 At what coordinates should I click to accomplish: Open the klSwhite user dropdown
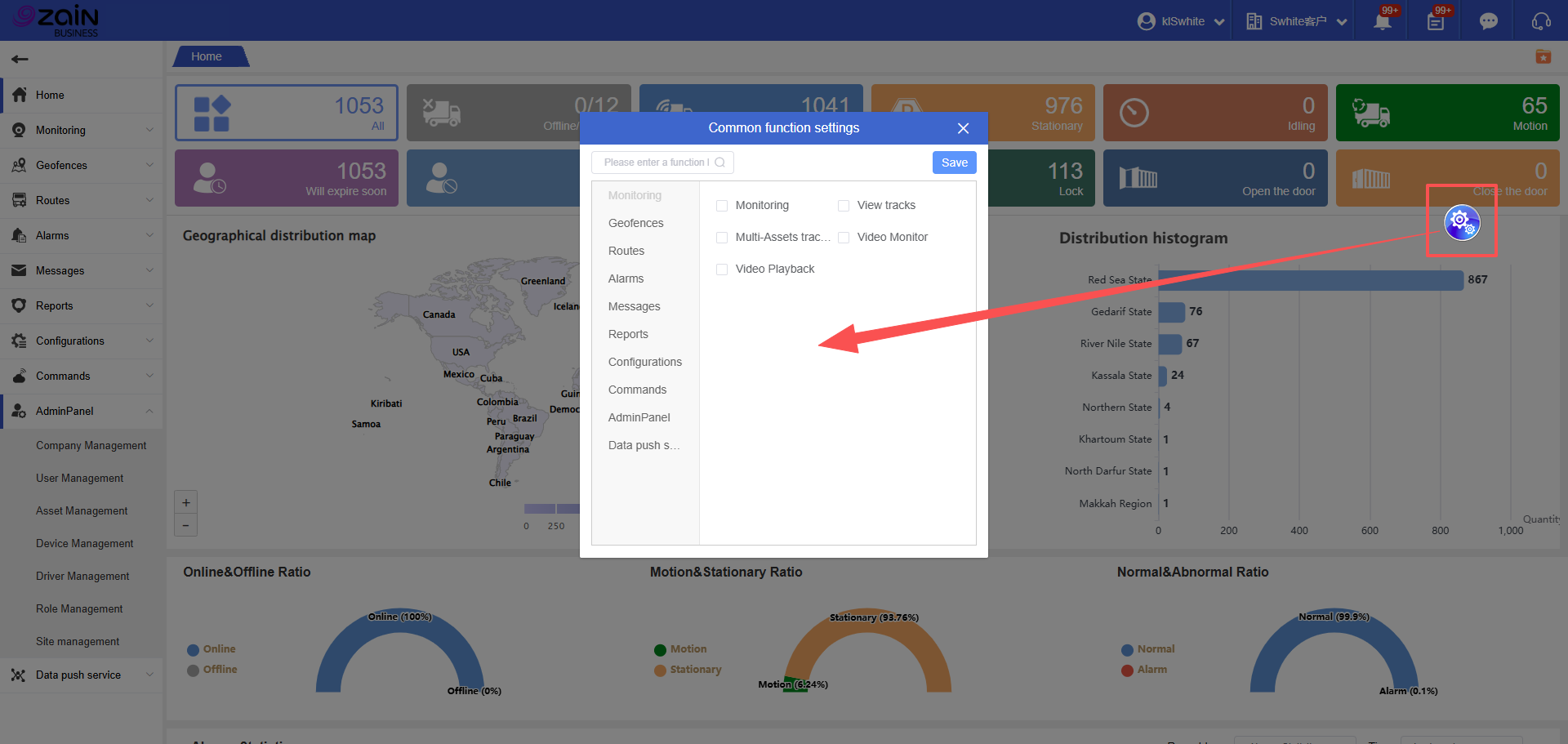[x=1181, y=21]
